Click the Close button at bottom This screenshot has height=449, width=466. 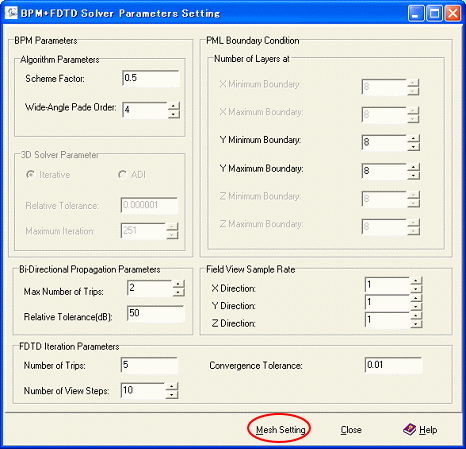[351, 430]
